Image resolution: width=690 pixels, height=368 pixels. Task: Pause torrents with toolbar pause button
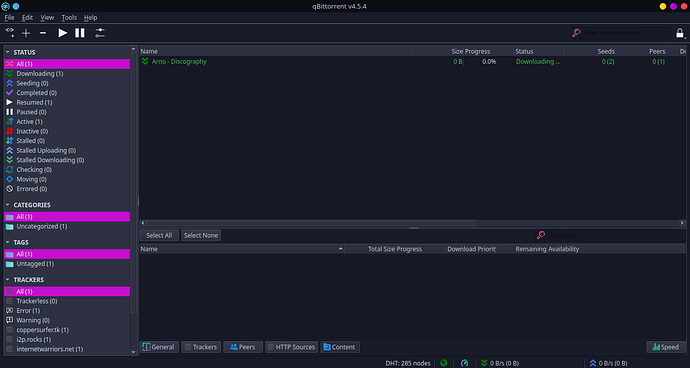tap(80, 33)
